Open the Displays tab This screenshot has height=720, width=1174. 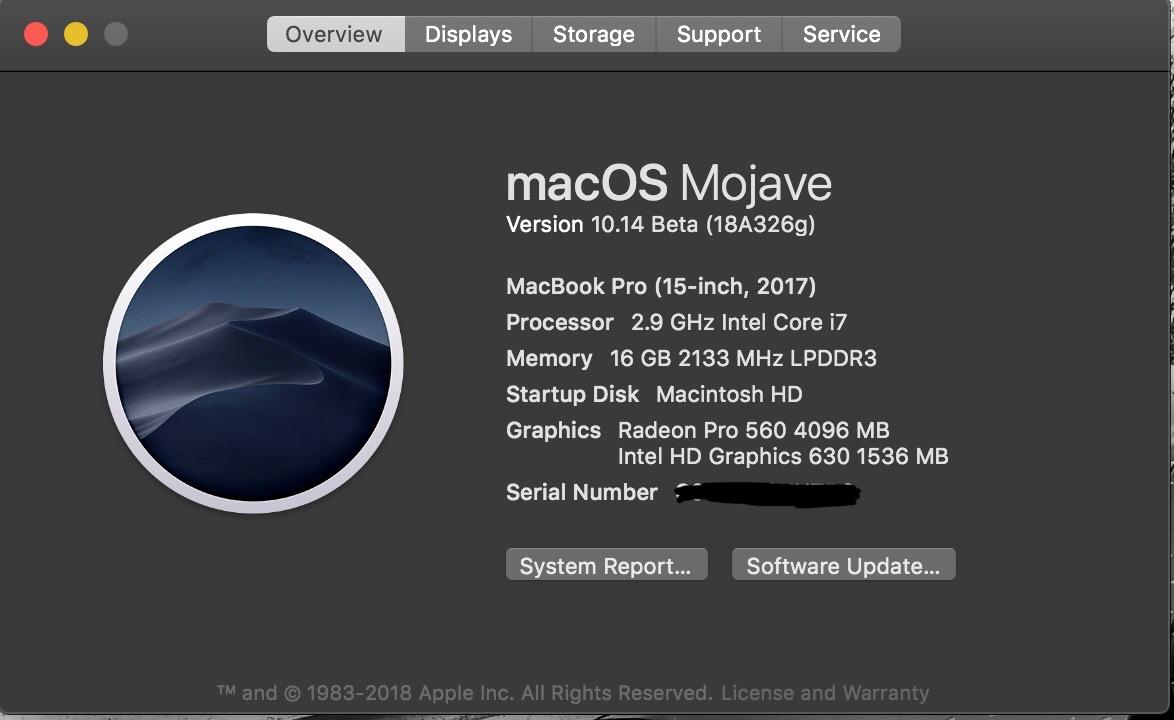pos(469,34)
